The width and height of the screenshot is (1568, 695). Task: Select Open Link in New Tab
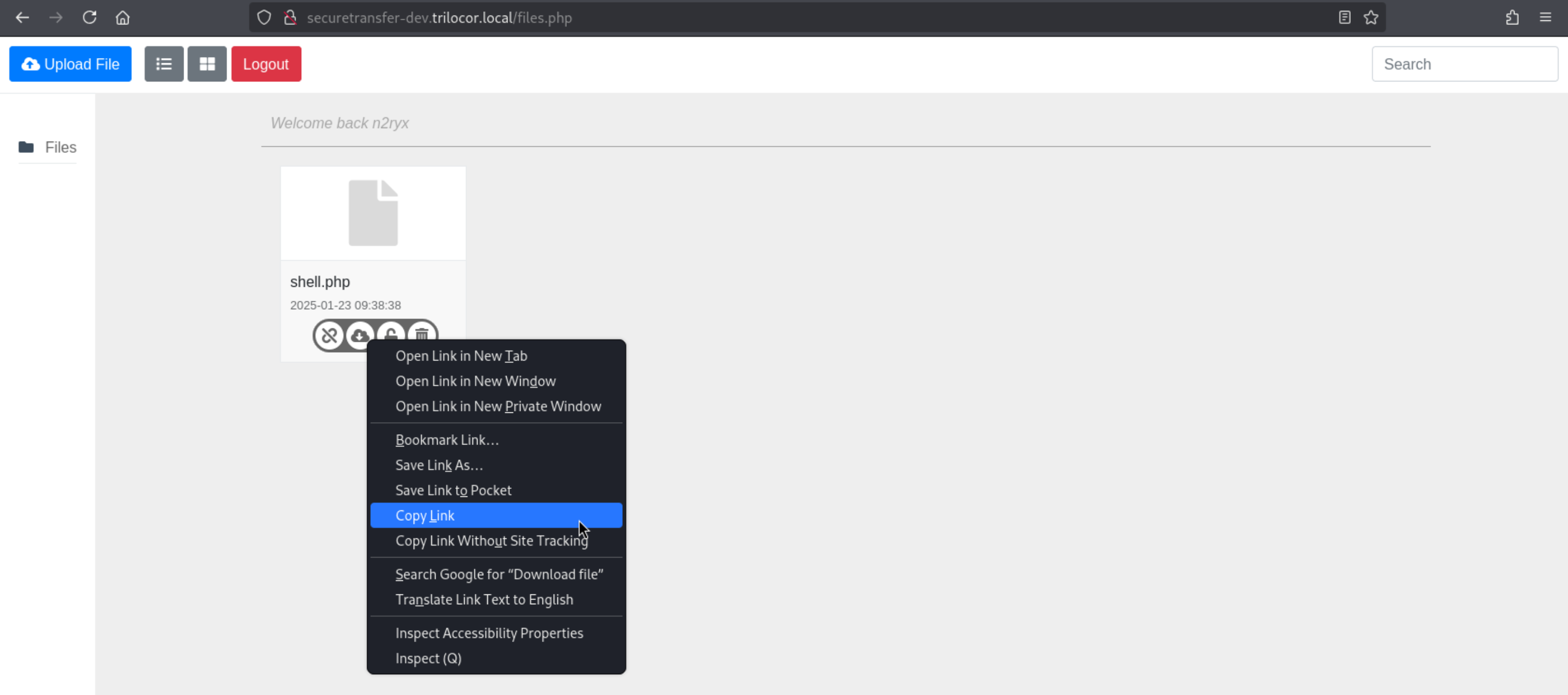pos(496,356)
